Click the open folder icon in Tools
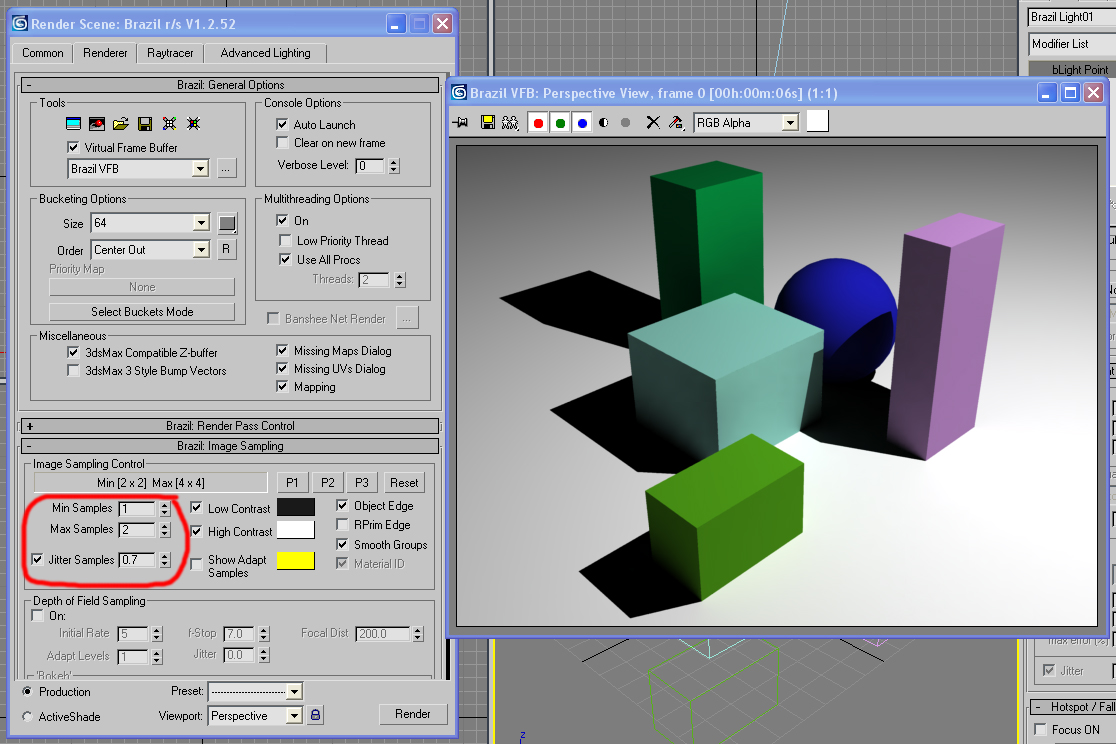 coord(121,124)
